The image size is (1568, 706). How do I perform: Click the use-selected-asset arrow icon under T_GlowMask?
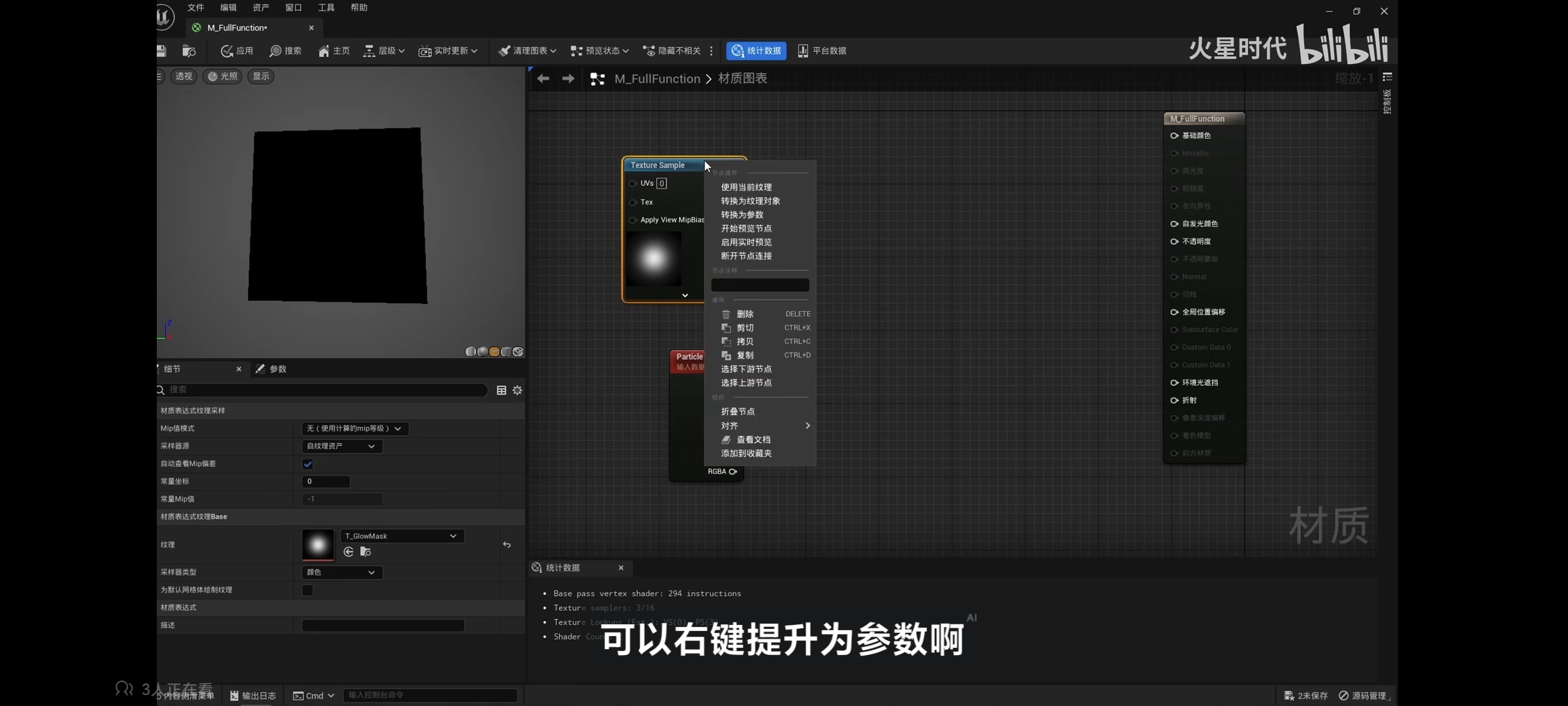[x=348, y=552]
